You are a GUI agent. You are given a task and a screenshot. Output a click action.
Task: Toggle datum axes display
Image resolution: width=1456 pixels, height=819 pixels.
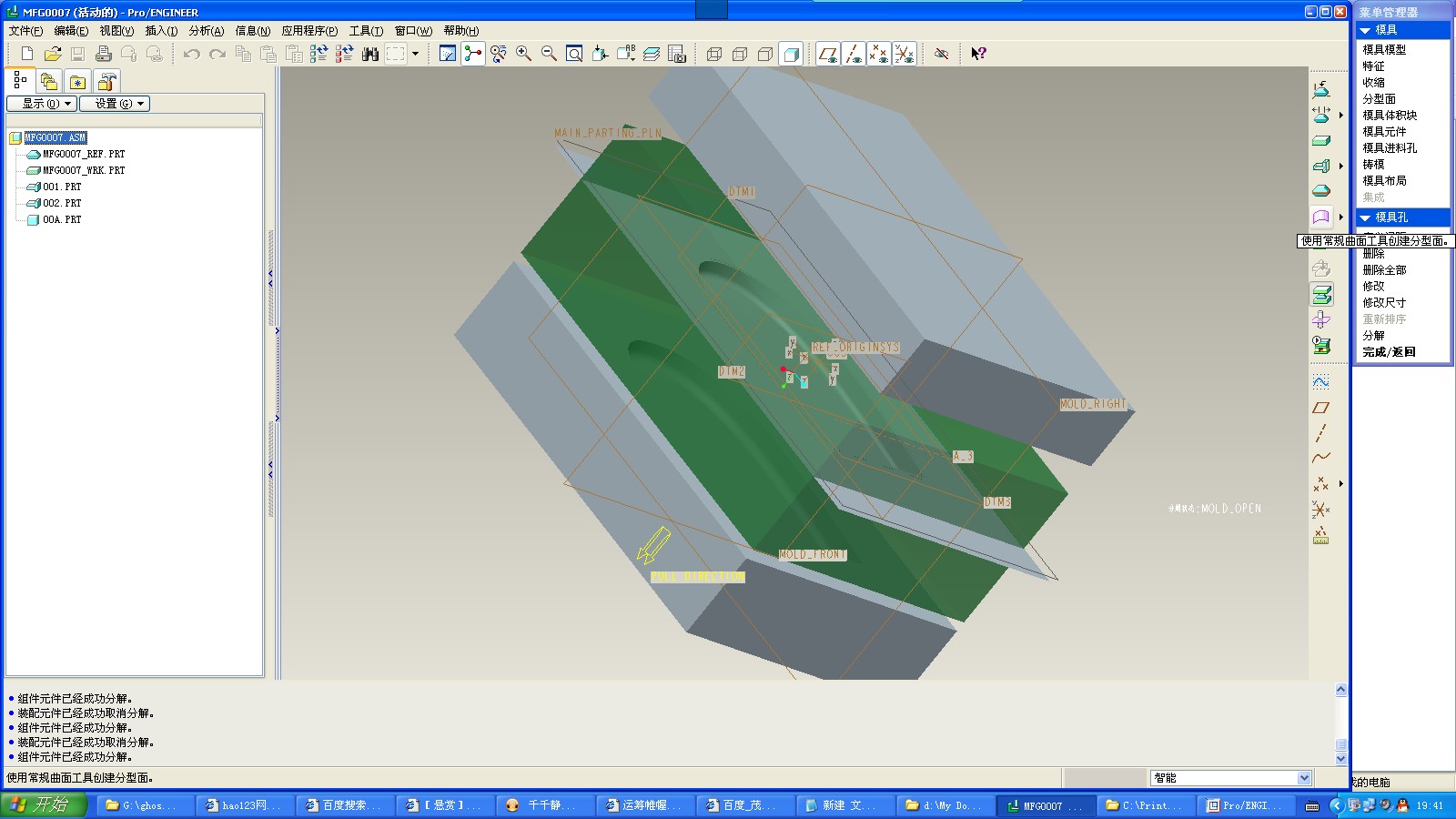853,54
